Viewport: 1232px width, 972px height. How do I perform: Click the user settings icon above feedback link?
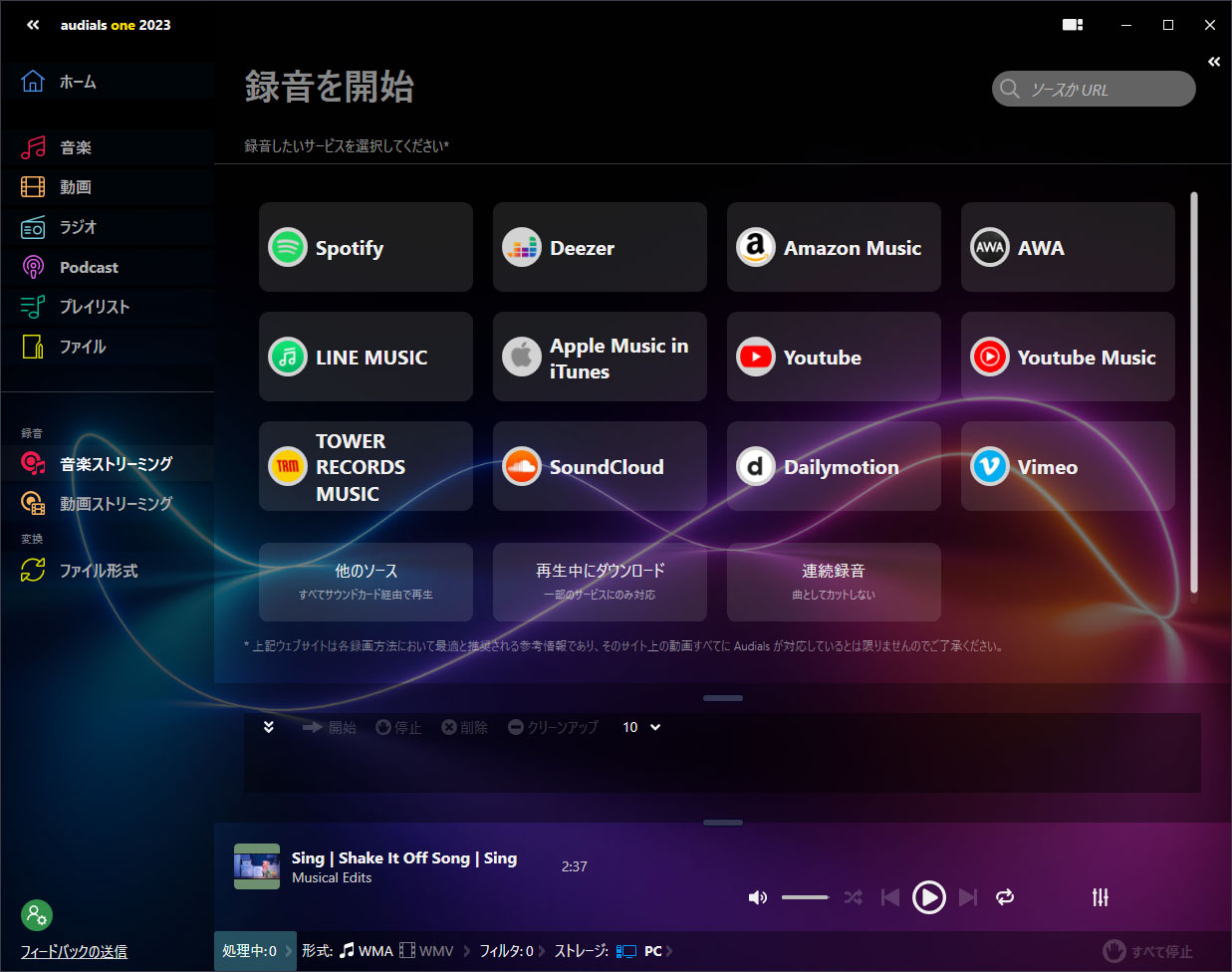click(x=37, y=914)
